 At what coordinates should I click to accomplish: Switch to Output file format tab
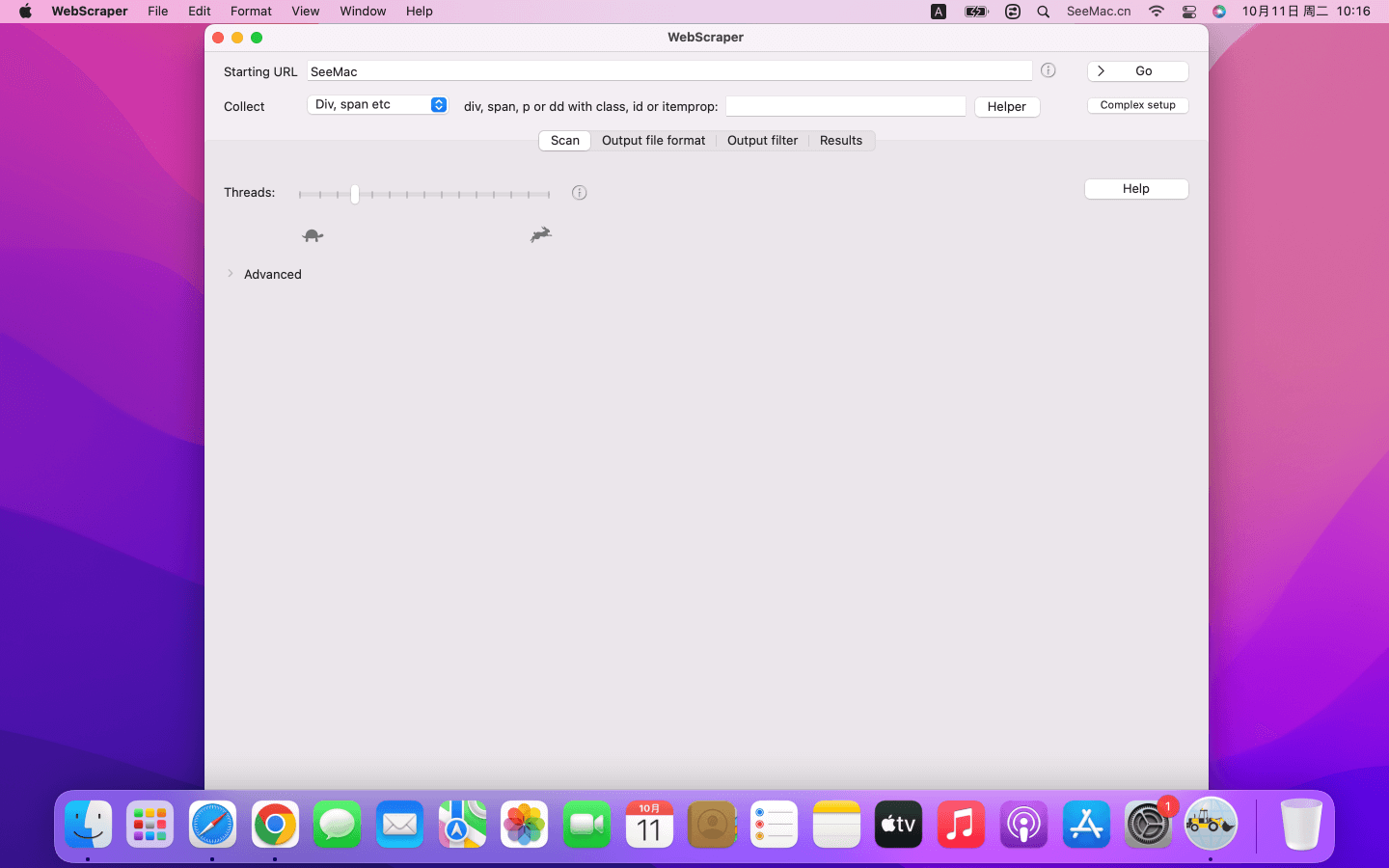click(x=653, y=141)
